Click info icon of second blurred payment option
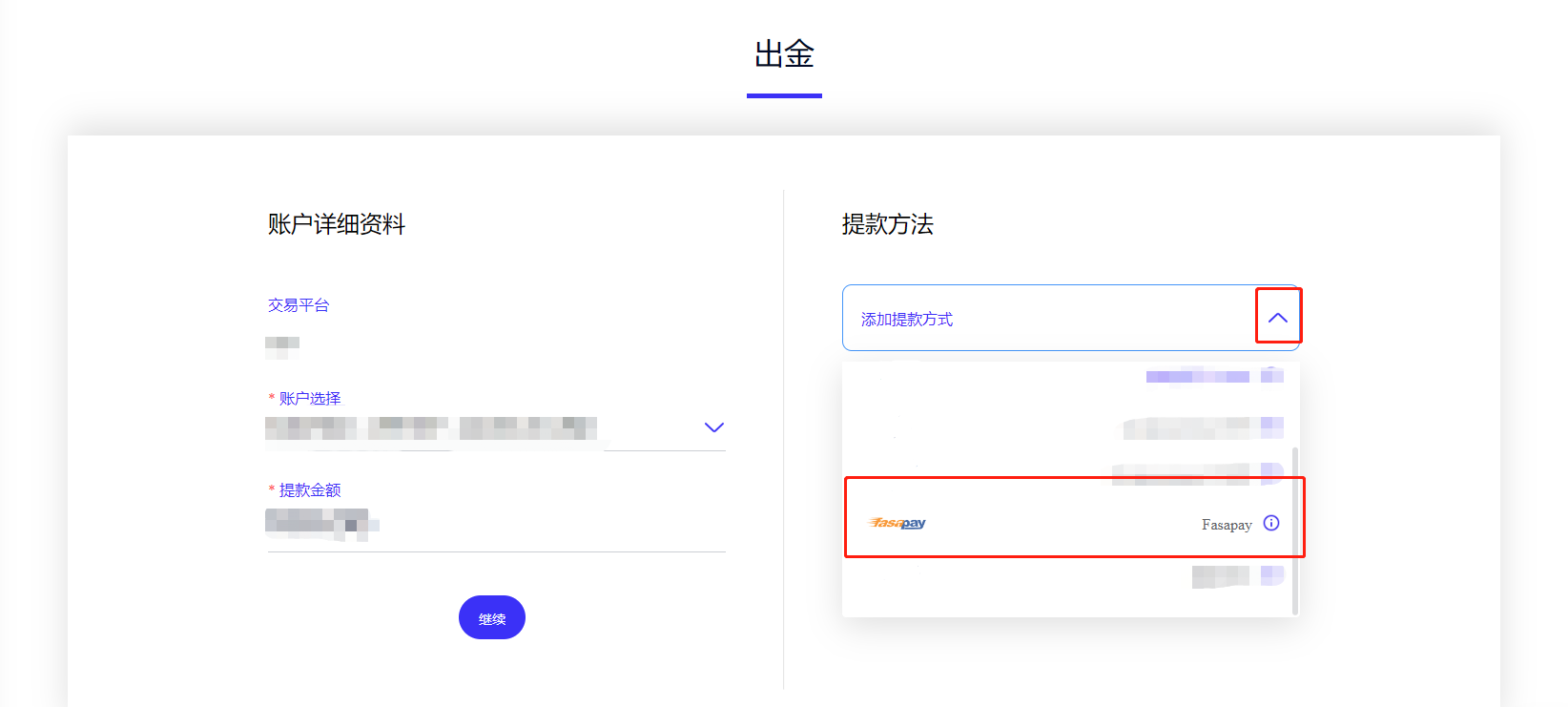This screenshot has width=1568, height=707. (x=1271, y=426)
